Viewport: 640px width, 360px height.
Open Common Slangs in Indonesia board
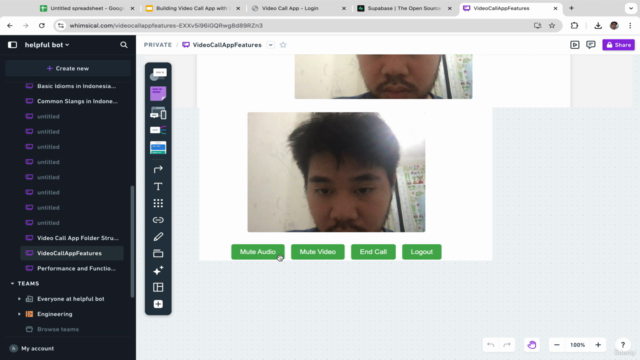(77, 101)
